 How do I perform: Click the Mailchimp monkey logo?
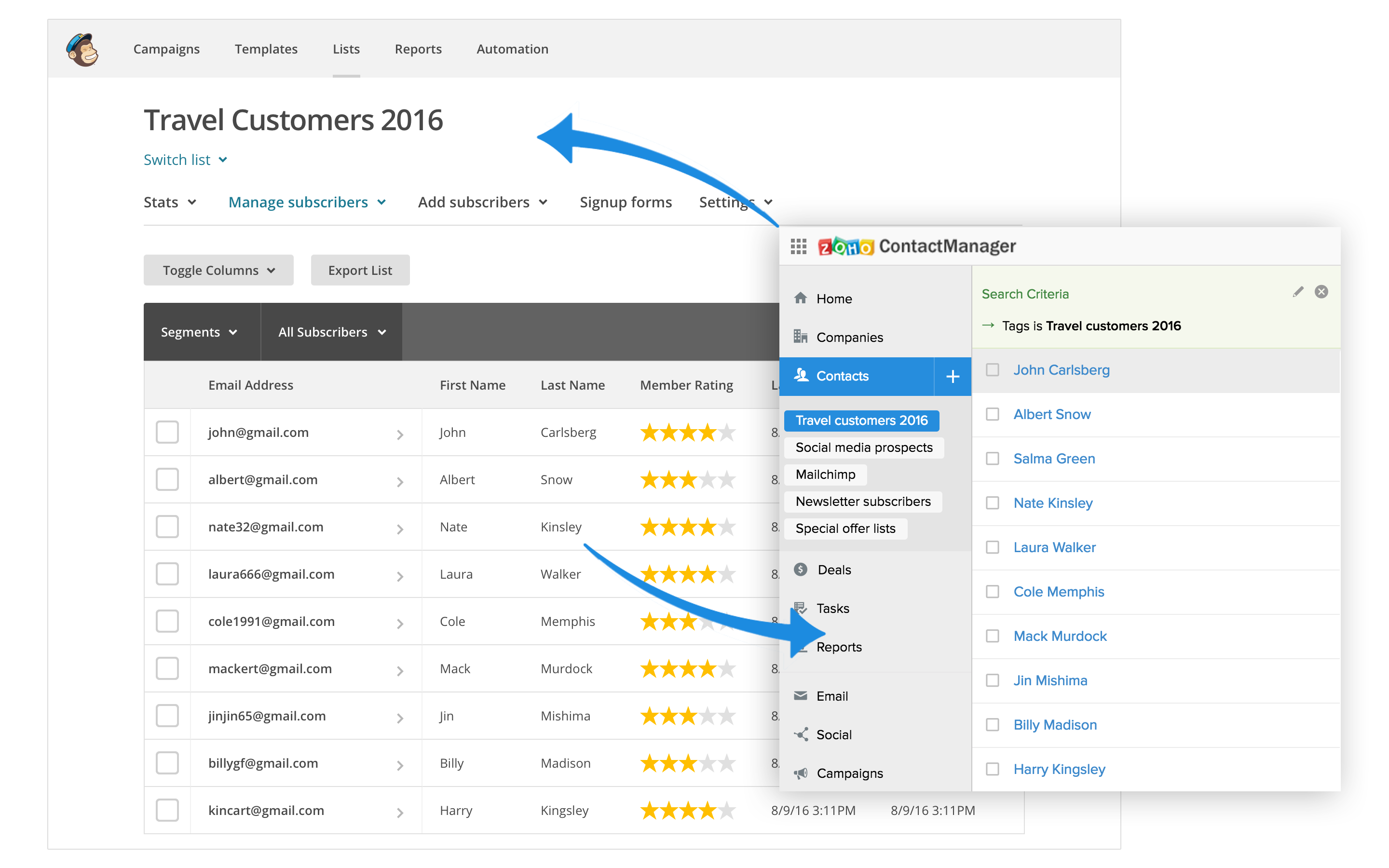[82, 49]
